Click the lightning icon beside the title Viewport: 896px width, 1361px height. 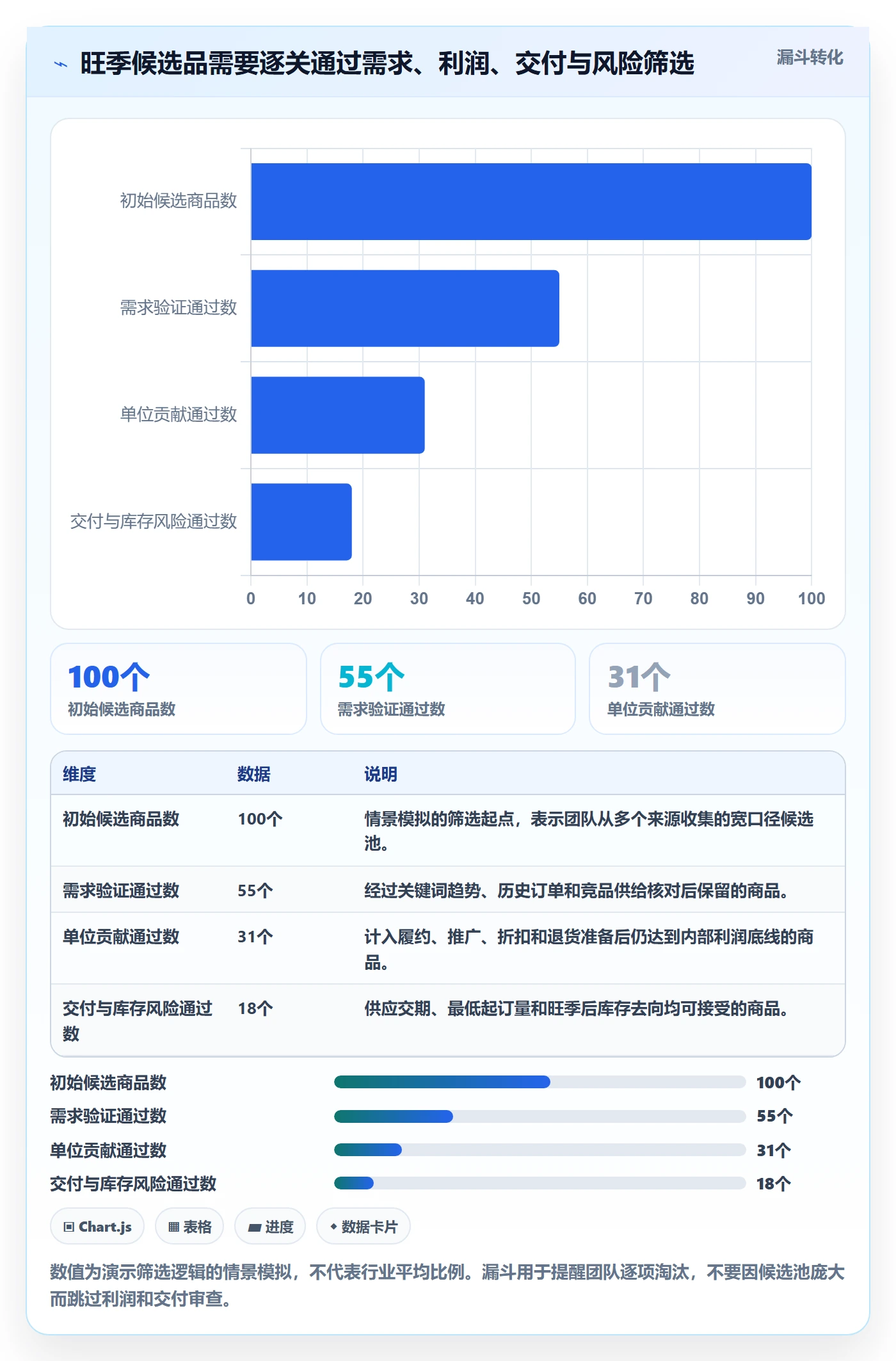click(61, 64)
